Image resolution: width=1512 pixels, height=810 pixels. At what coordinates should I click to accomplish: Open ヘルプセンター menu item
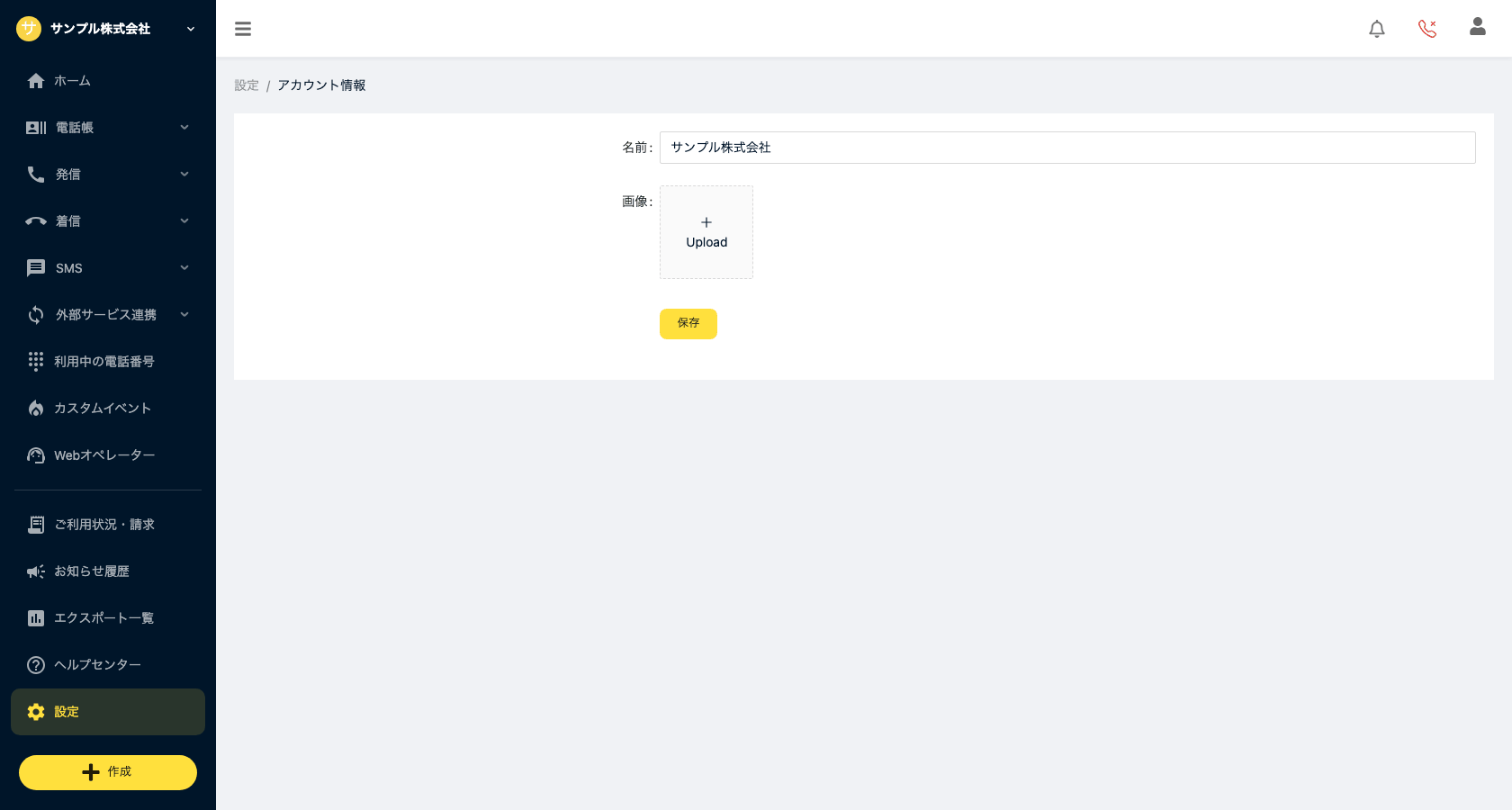coord(108,665)
